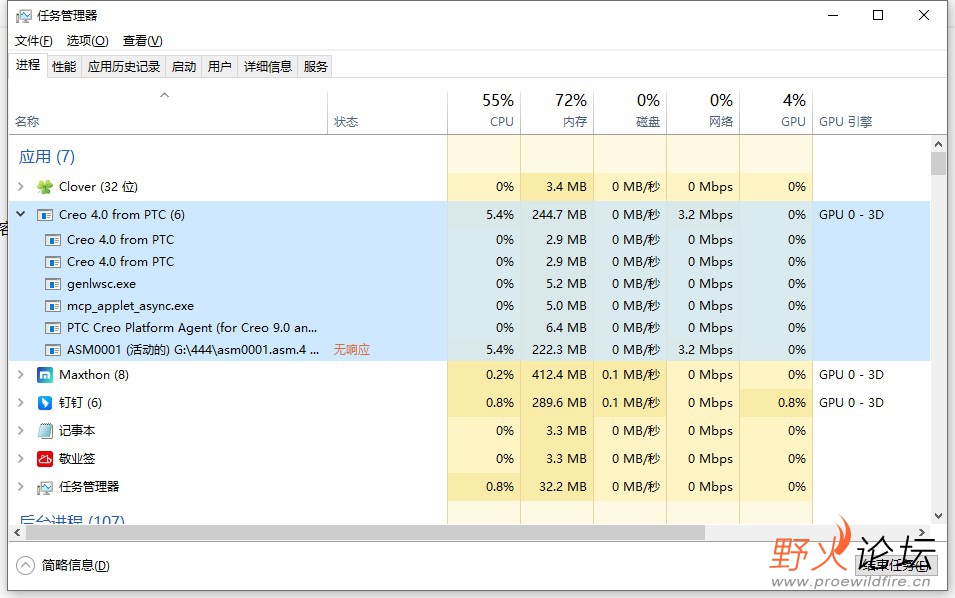Open the 文件(F) menu
955x598 pixels.
tap(33, 41)
